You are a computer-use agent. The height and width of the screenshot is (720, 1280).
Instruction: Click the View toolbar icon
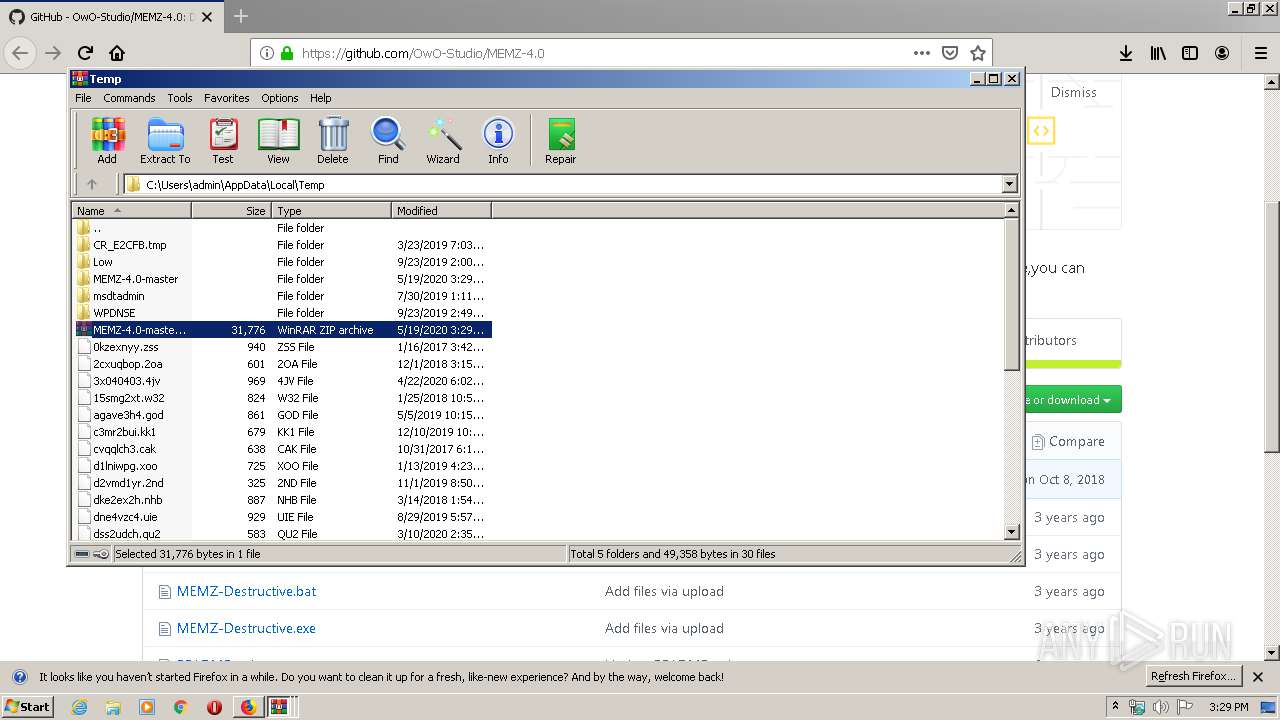(x=278, y=140)
